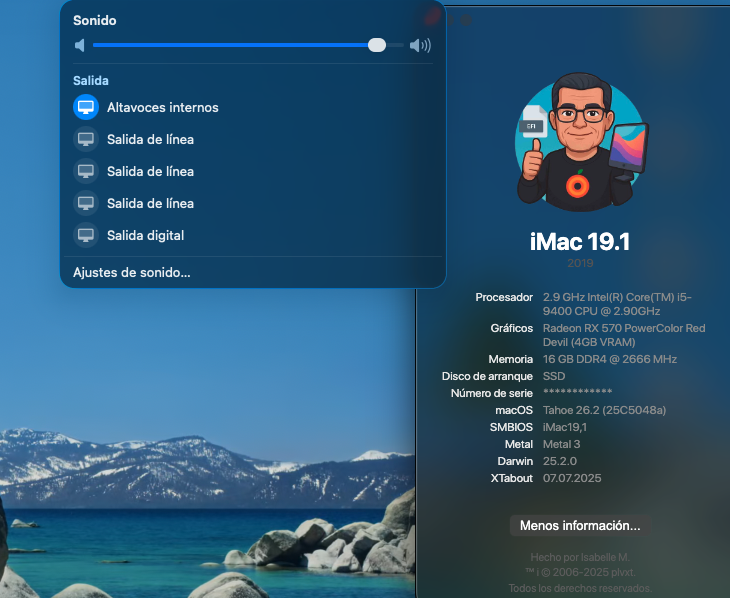Click the 2.9 GHz Intel Core i5-9400 value

[x=617, y=304]
